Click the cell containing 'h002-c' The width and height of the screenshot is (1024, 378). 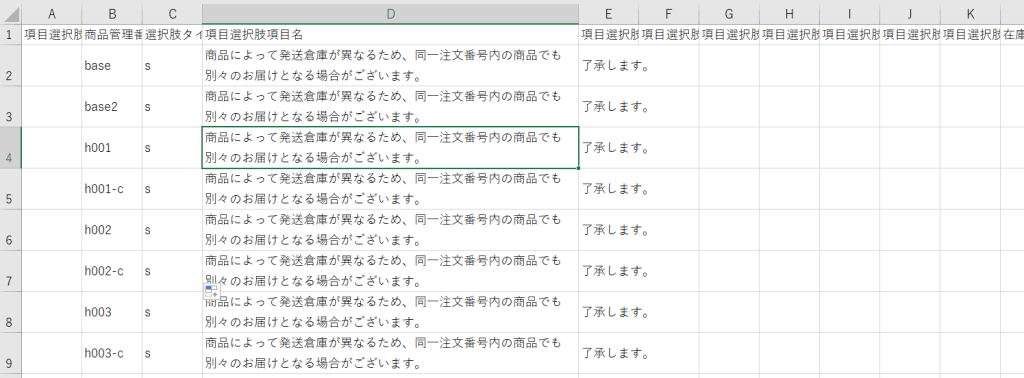112,271
